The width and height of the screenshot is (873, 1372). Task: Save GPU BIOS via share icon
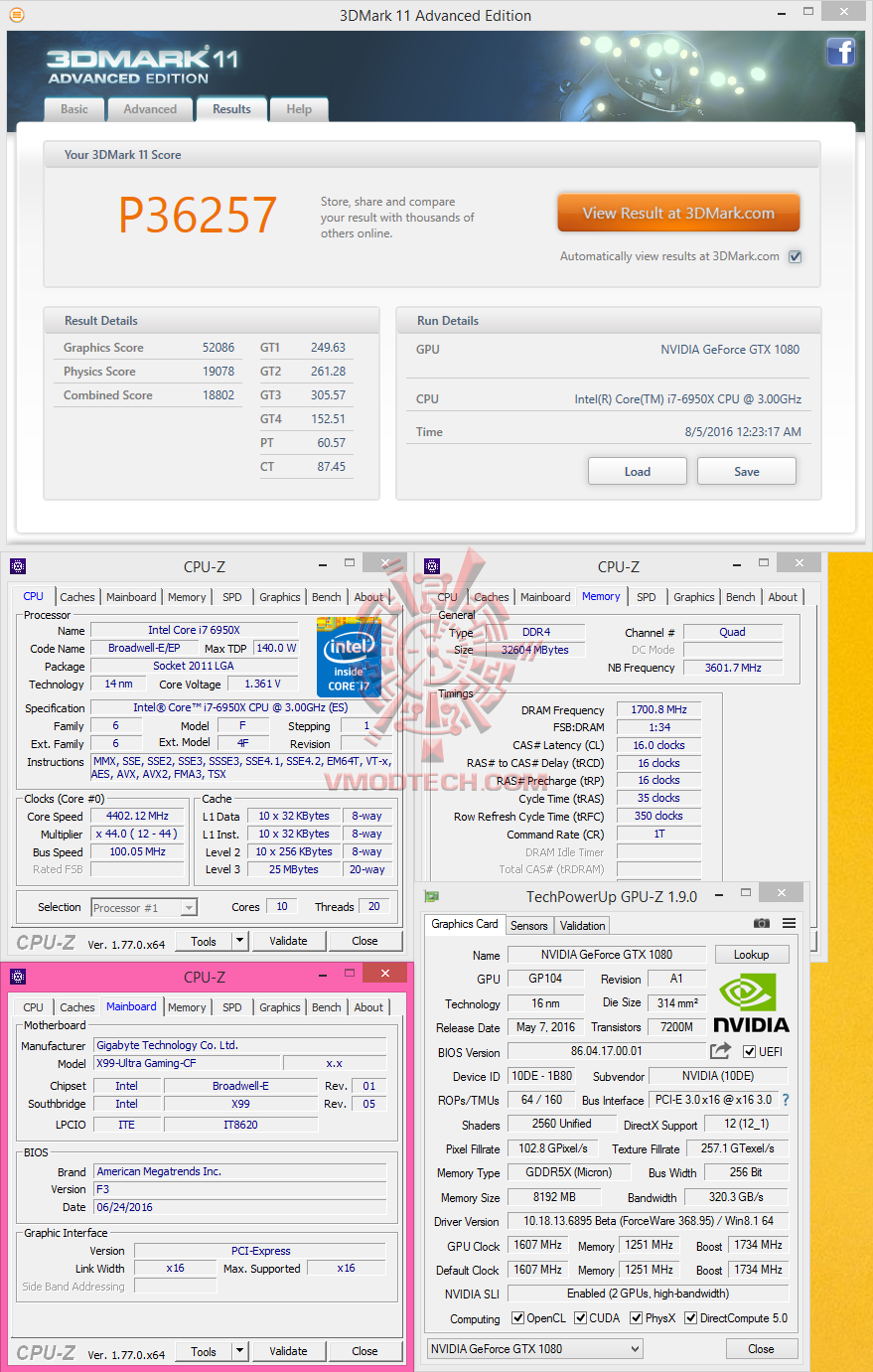coord(721,1050)
